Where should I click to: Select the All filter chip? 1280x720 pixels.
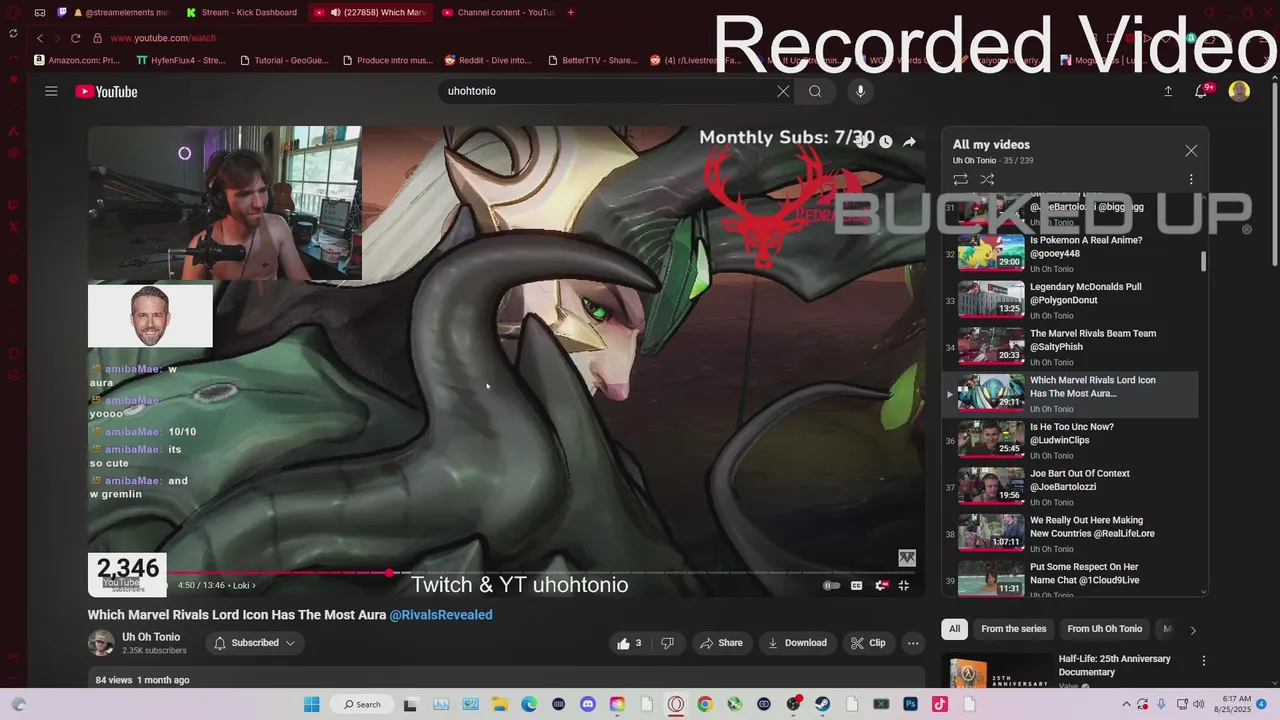pos(955,629)
